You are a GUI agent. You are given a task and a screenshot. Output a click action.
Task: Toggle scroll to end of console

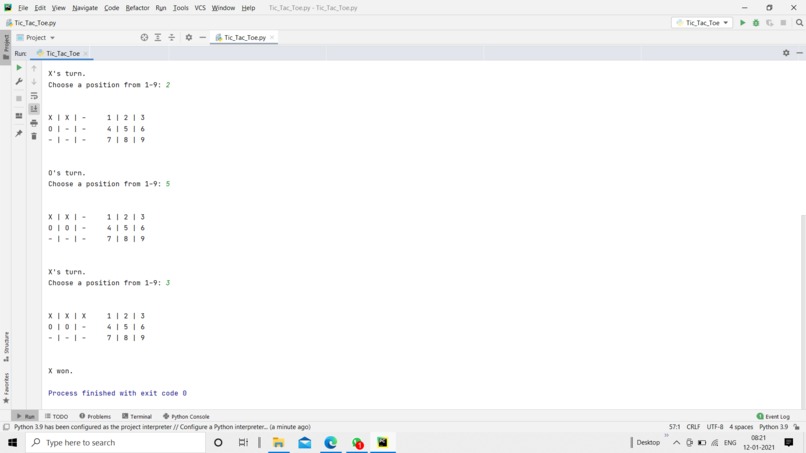34,109
